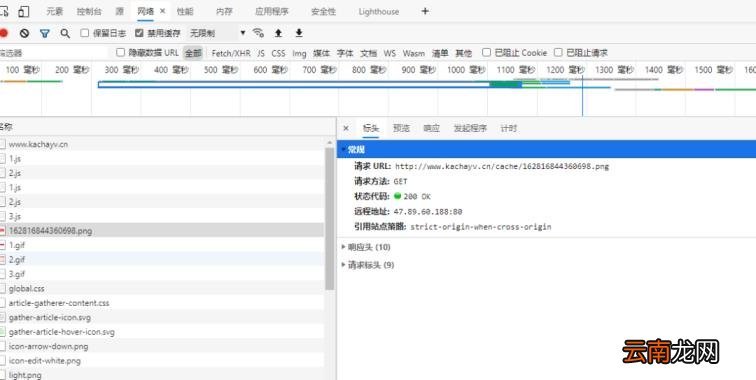Select the global.css request row
This screenshot has width=756, height=380.
[x=162, y=288]
